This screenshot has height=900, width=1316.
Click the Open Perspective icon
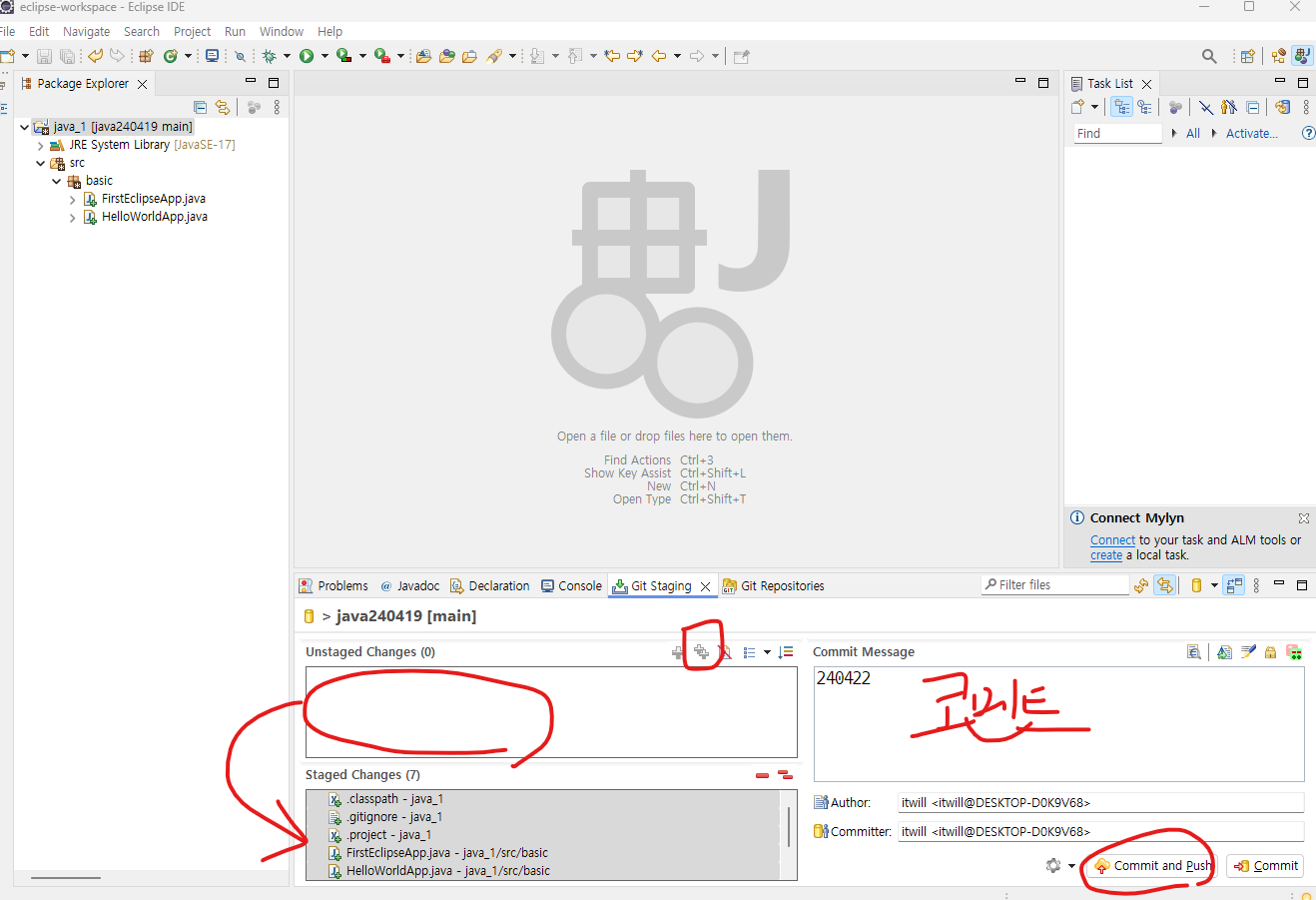pyautogui.click(x=1247, y=56)
